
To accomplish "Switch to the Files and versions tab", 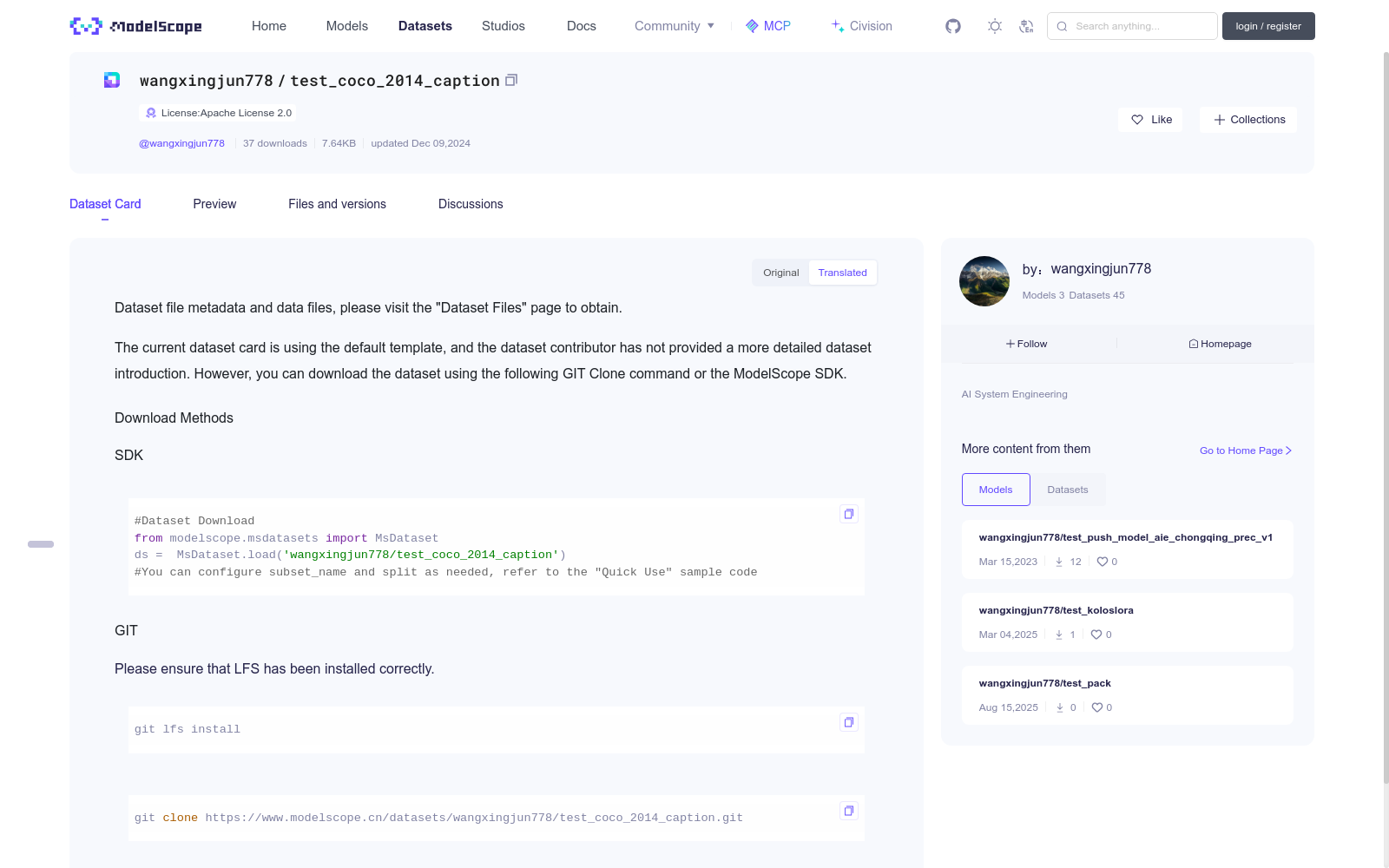I will 338,204.
